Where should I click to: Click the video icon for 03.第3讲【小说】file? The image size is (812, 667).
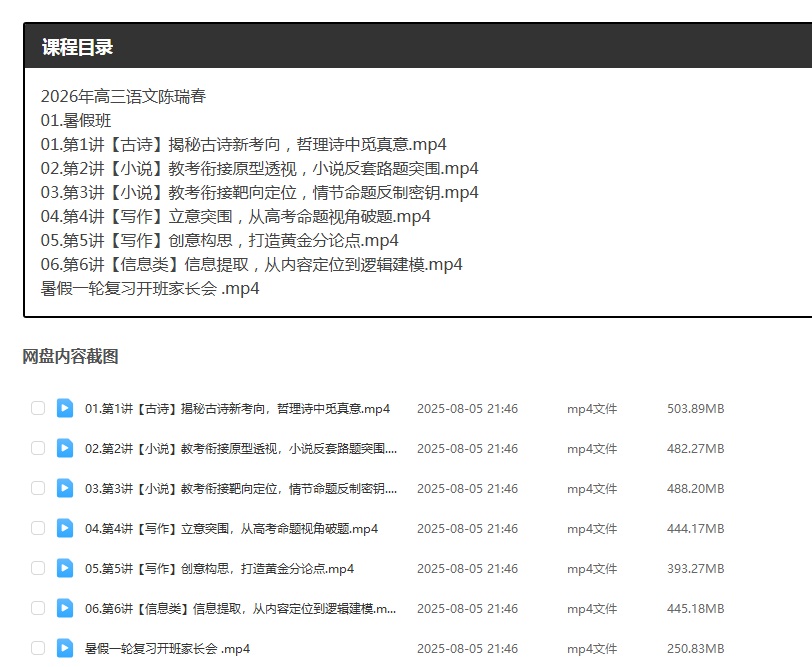[x=65, y=488]
